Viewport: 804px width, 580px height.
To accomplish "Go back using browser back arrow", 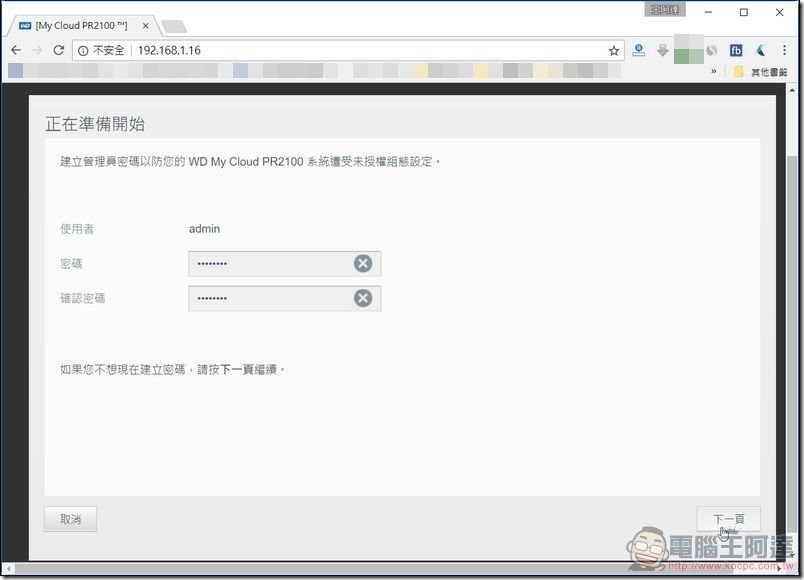I will (x=16, y=50).
